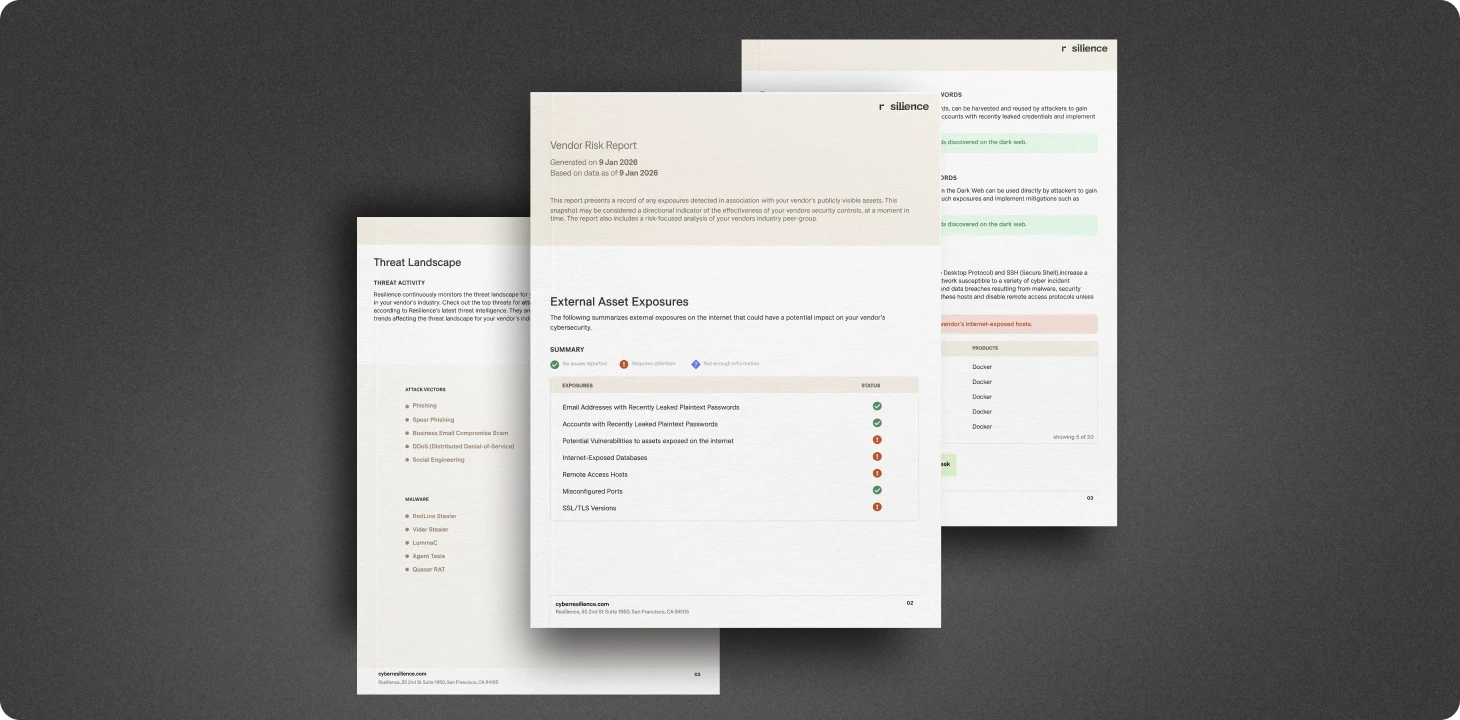Click the alert icon for Potential Vulnerabilities row

(877, 440)
